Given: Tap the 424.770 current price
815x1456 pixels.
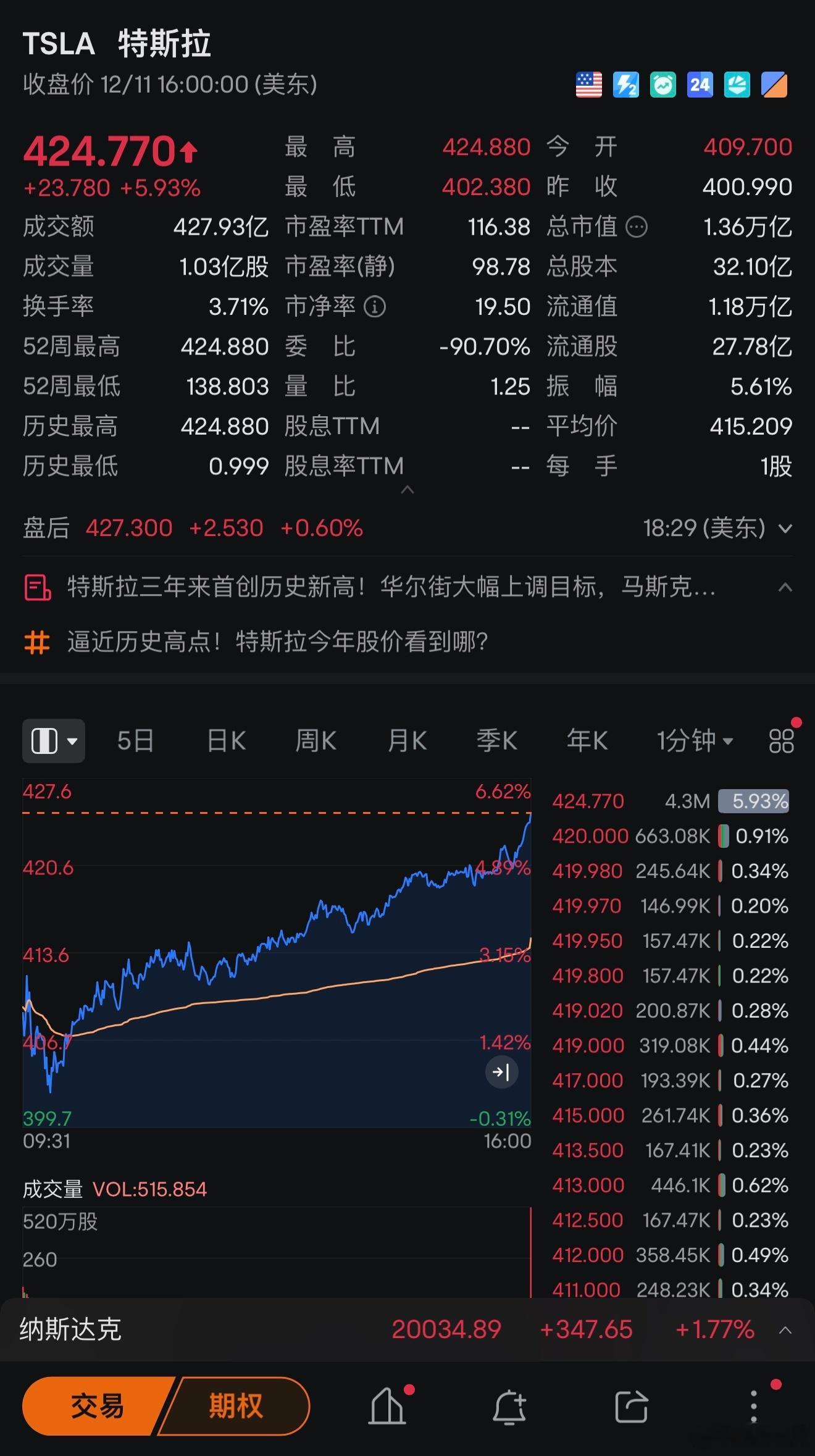Looking at the screenshot, I should coord(100,151).
